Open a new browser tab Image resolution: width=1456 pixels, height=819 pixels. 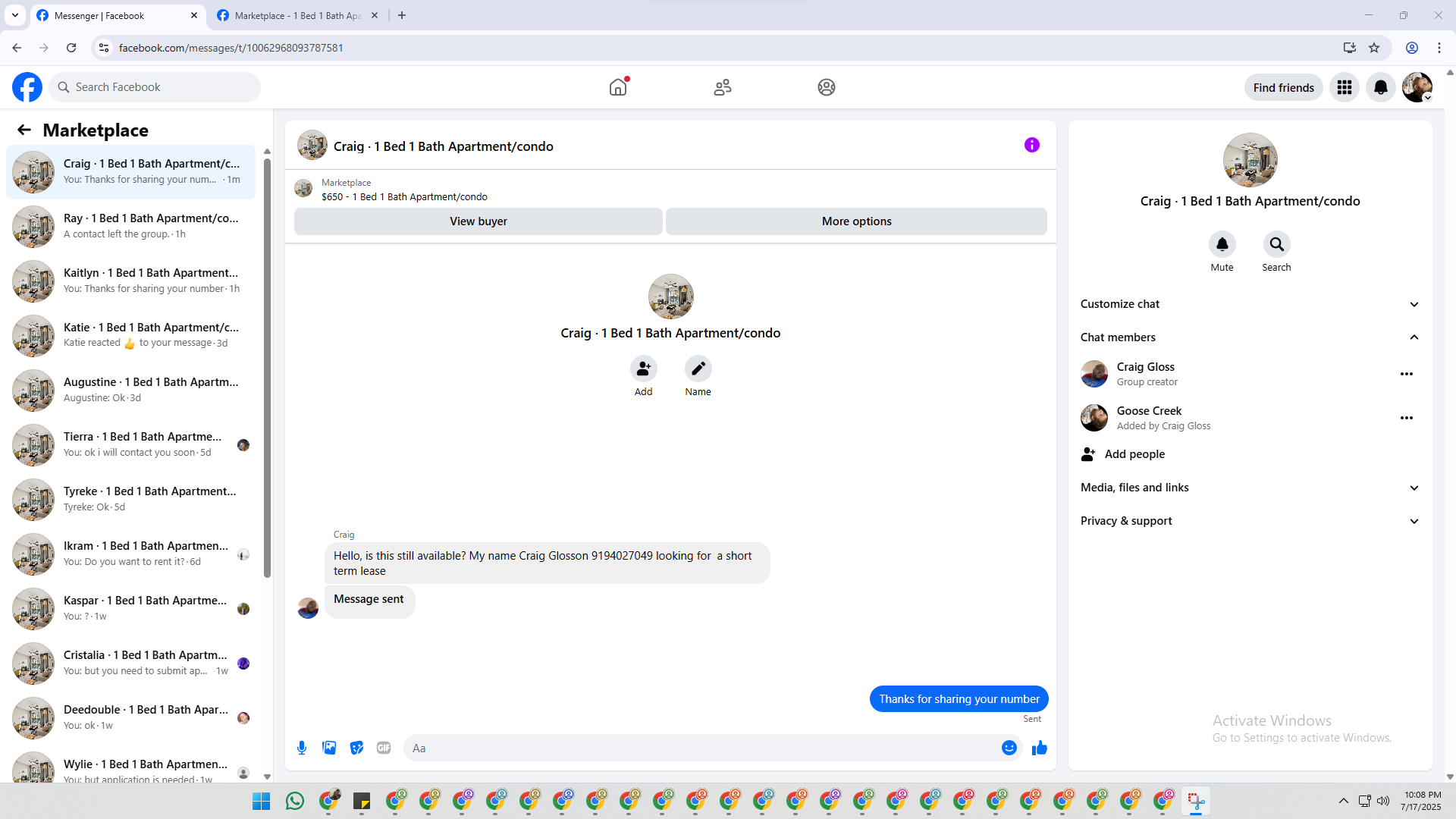coord(402,15)
